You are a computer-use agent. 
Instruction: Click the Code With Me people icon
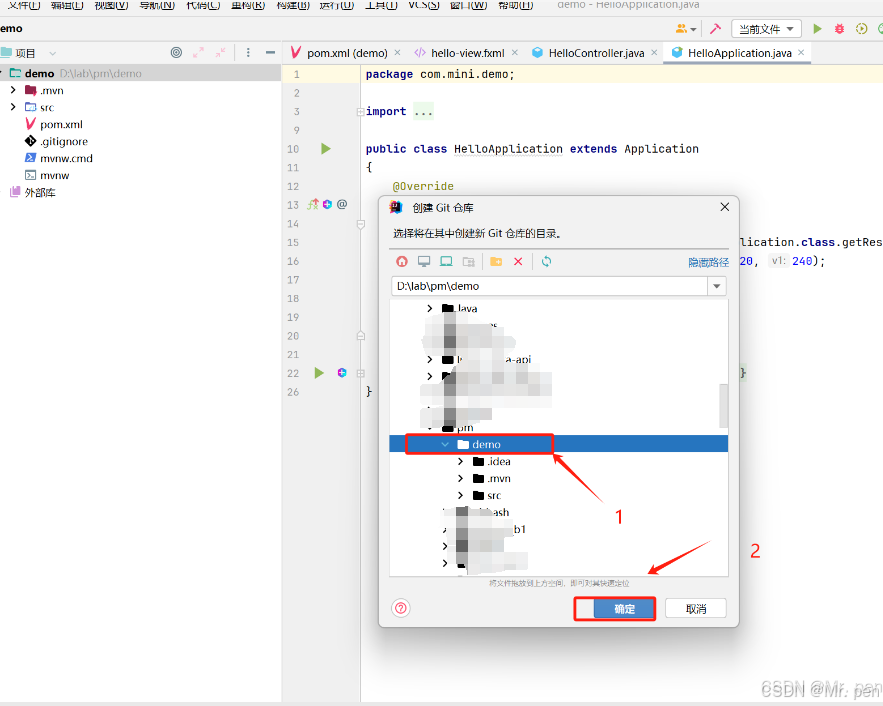pyautogui.click(x=685, y=28)
